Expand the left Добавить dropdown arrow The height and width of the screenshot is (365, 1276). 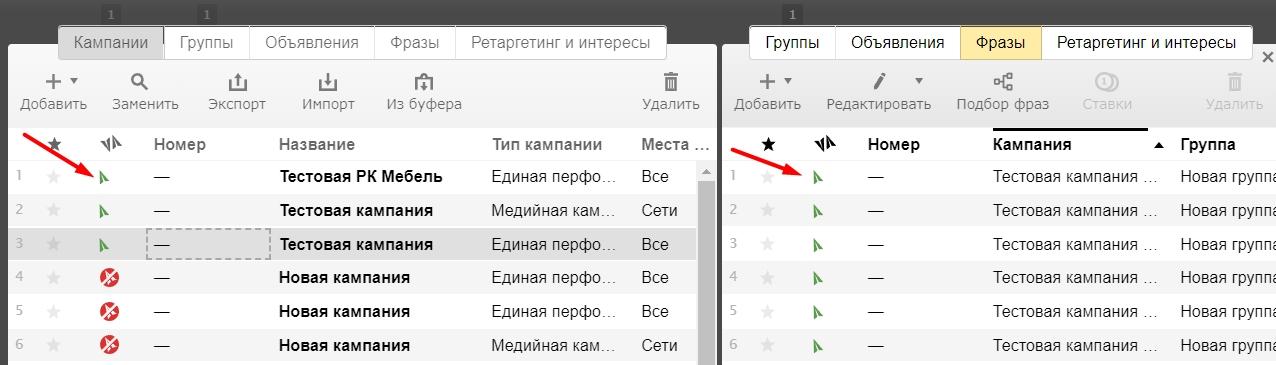pos(73,81)
